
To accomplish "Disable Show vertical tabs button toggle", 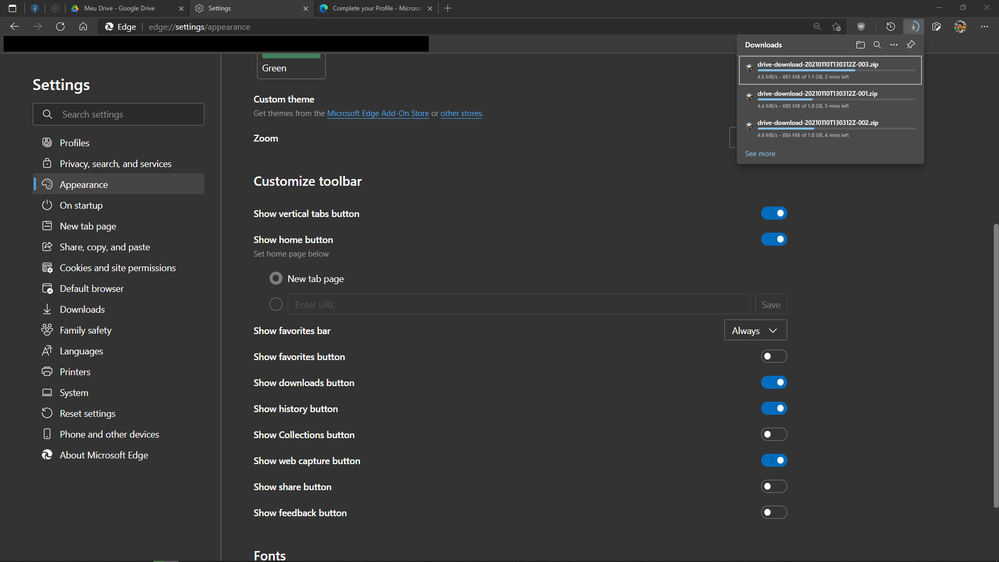I will [x=774, y=213].
